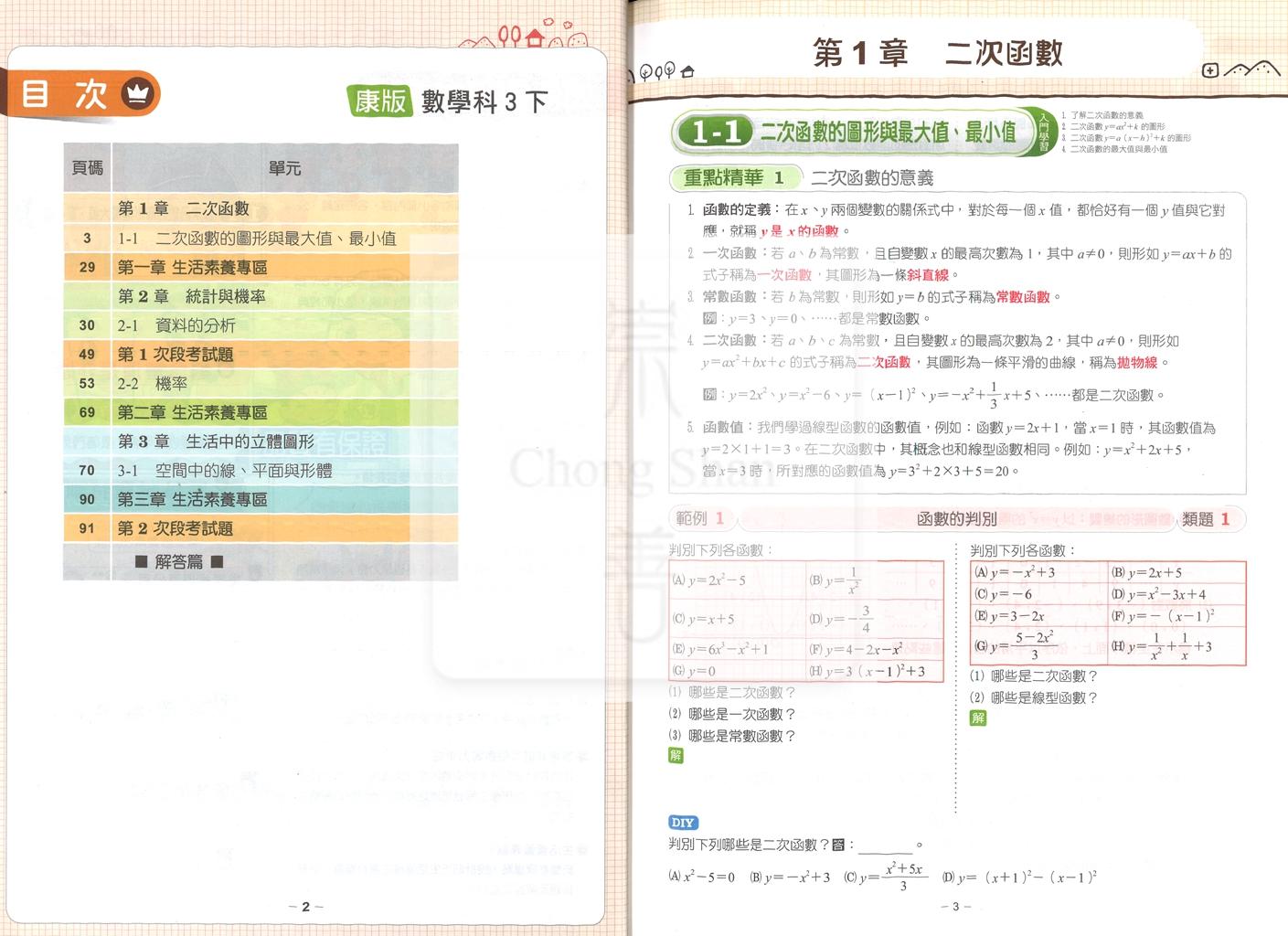Click the crown icon beside 目次

click(137, 93)
